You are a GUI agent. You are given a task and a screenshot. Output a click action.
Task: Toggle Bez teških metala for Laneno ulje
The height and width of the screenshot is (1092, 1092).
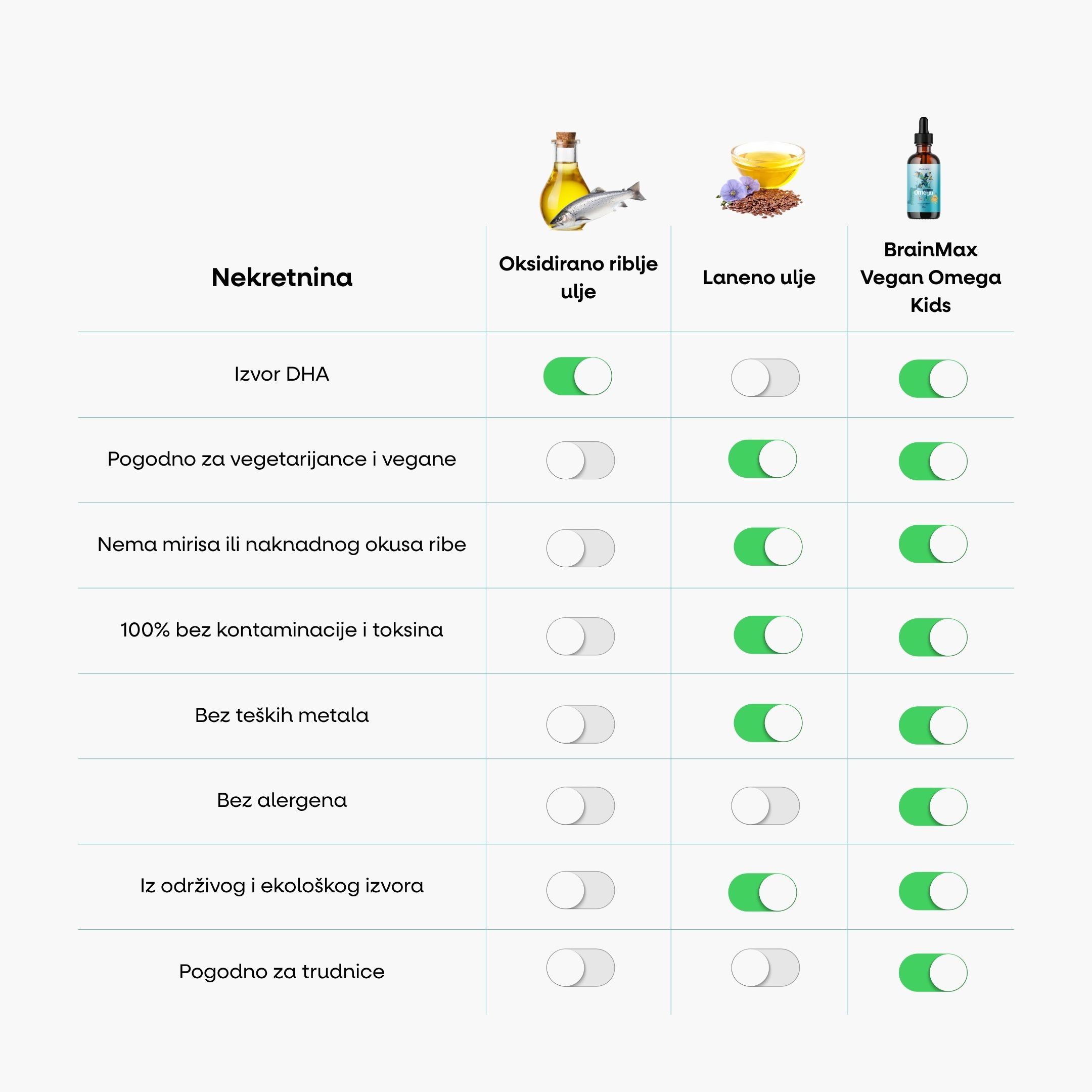click(x=767, y=722)
